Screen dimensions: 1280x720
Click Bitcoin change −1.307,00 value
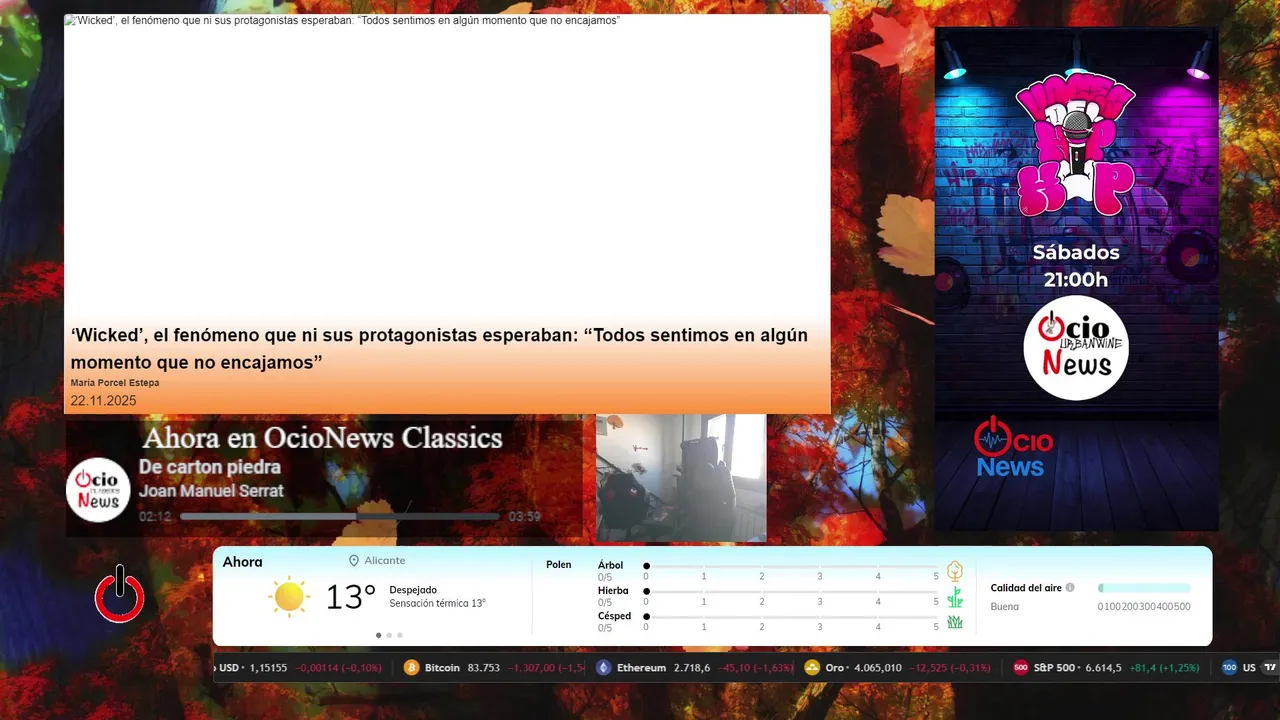point(546,668)
